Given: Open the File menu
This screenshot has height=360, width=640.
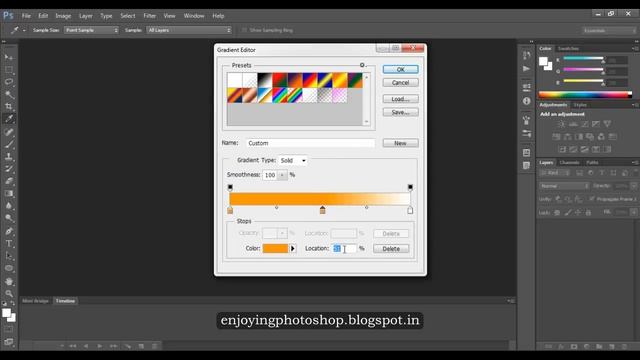Looking at the screenshot, I should click(x=26, y=16).
